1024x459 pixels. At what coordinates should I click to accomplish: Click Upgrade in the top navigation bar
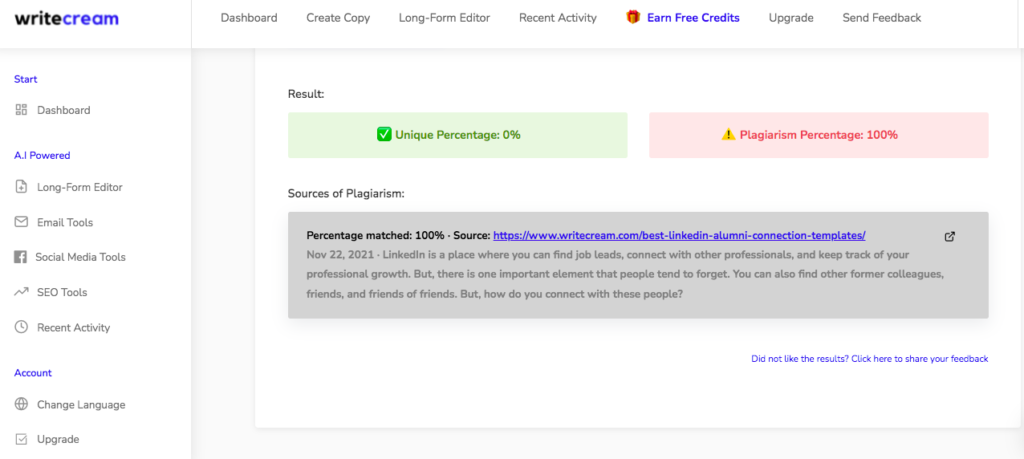(791, 18)
